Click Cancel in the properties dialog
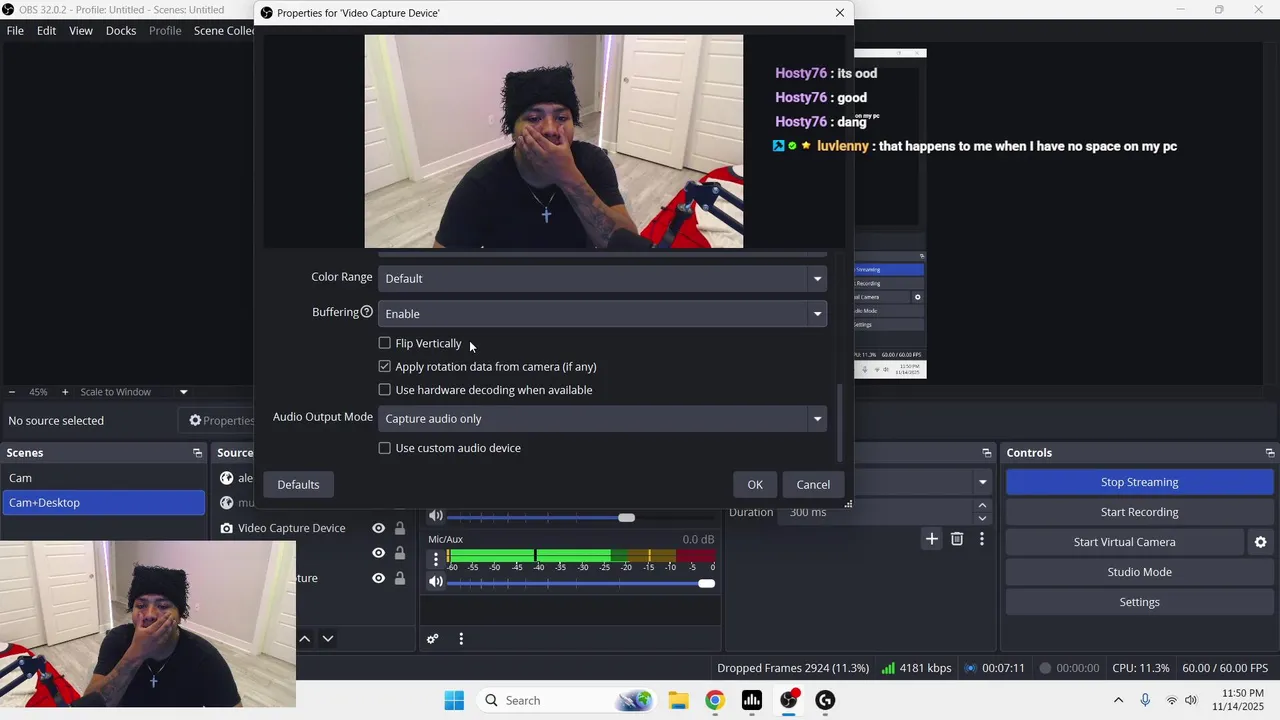The image size is (1280, 720). [813, 485]
